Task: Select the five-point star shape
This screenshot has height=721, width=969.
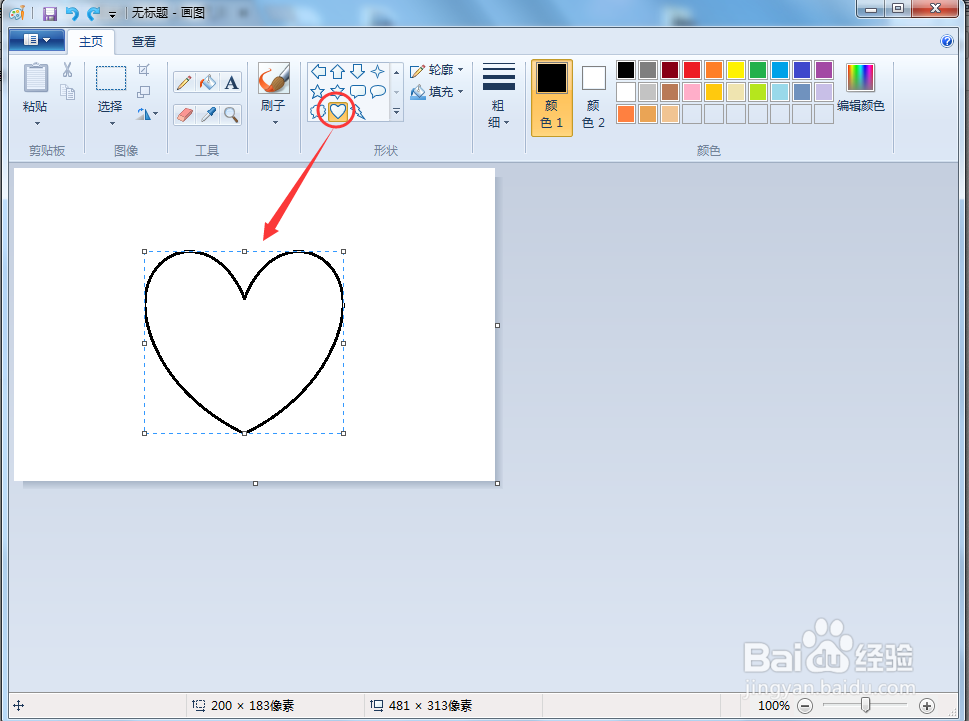Action: (x=318, y=91)
